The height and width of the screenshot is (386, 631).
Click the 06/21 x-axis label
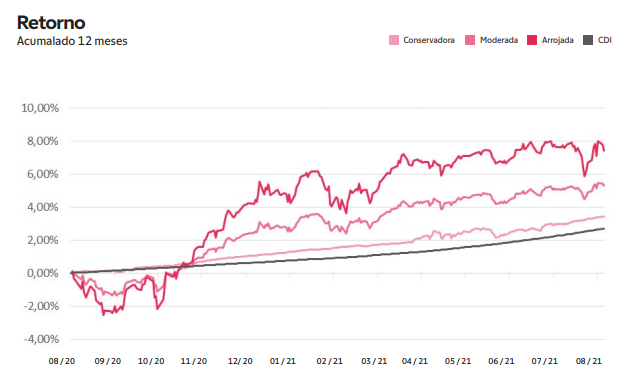pyautogui.click(x=501, y=361)
